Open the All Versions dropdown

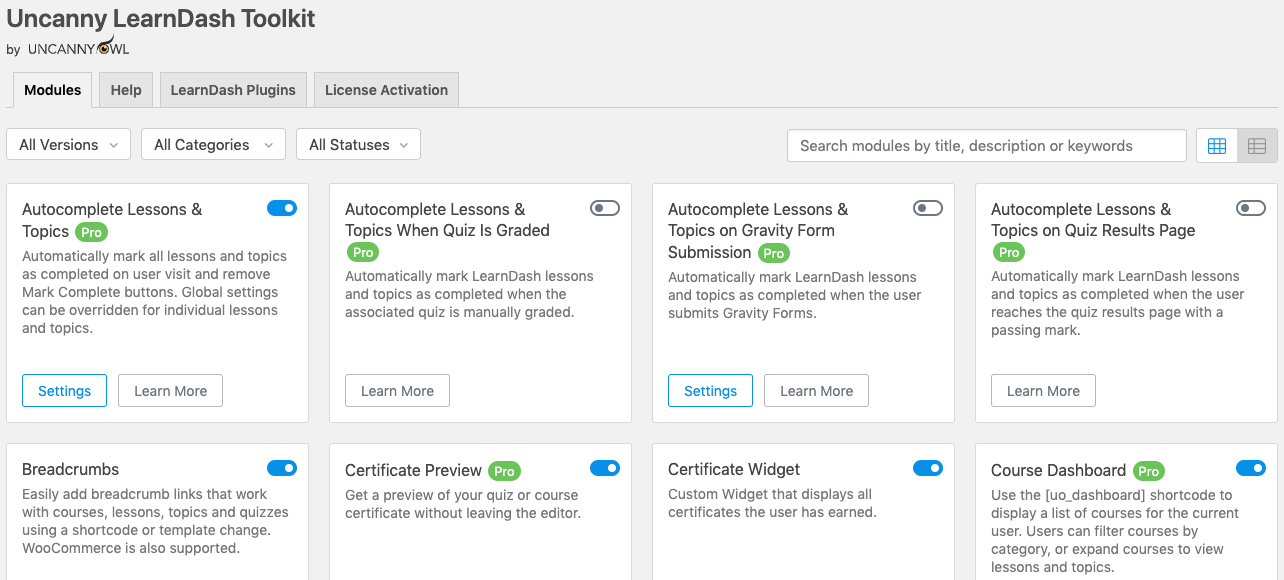pyautogui.click(x=68, y=144)
